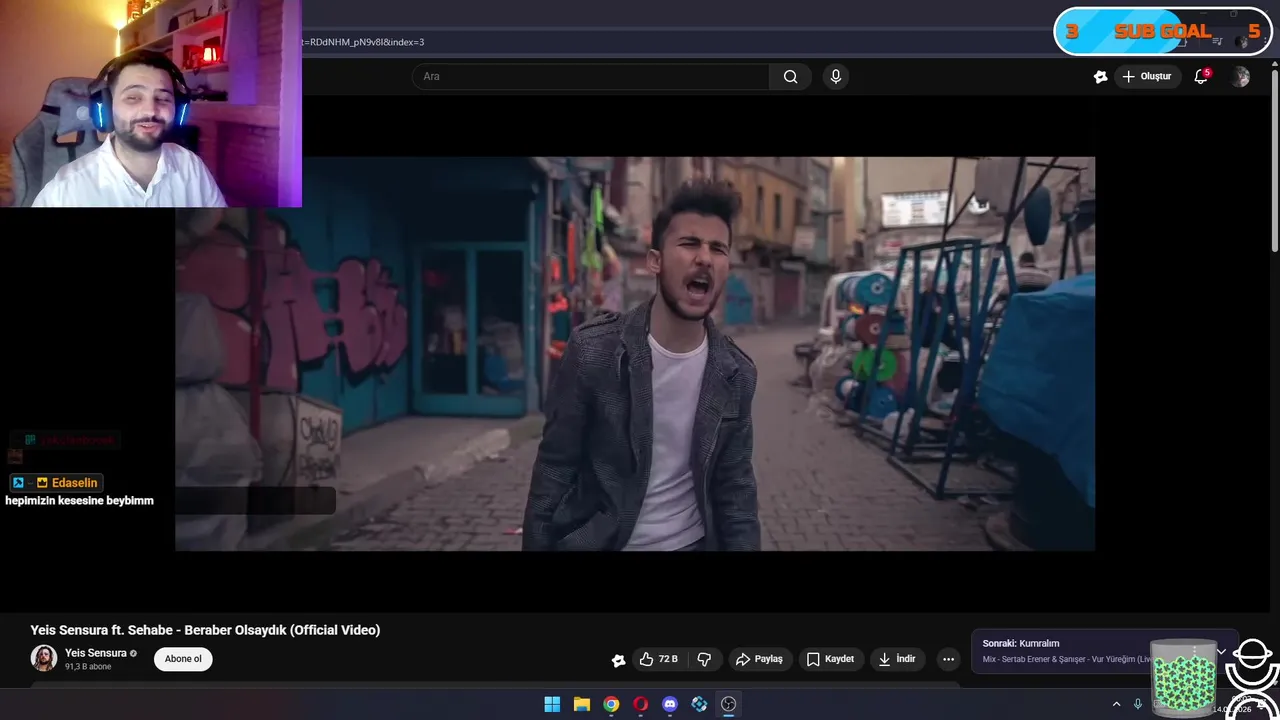This screenshot has height=720, width=1280.
Task: Grab the page vertical scrollbar
Action: click(1274, 160)
